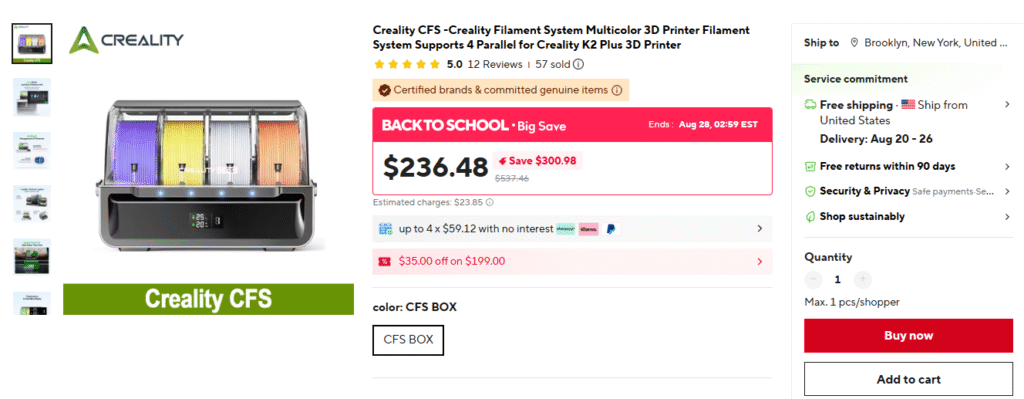Click the Buy now button

coord(908,336)
